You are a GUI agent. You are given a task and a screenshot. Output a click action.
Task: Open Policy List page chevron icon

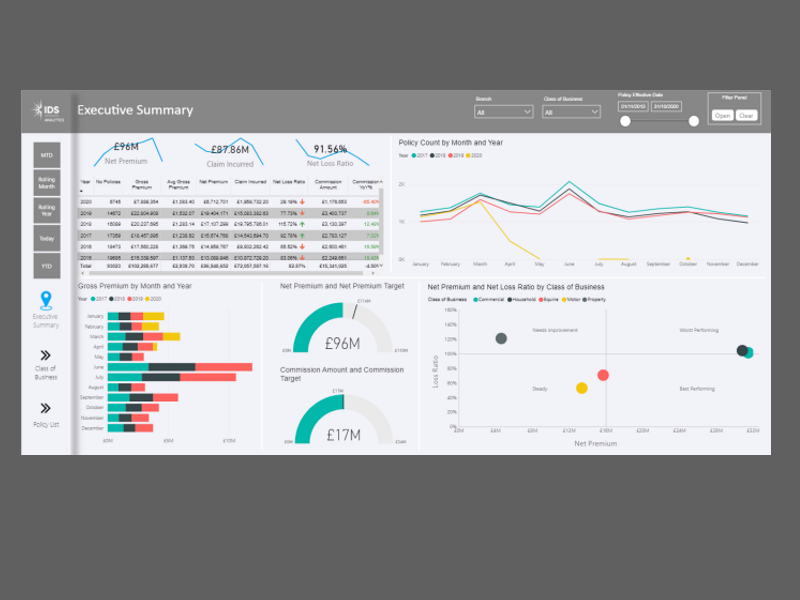coord(46,408)
